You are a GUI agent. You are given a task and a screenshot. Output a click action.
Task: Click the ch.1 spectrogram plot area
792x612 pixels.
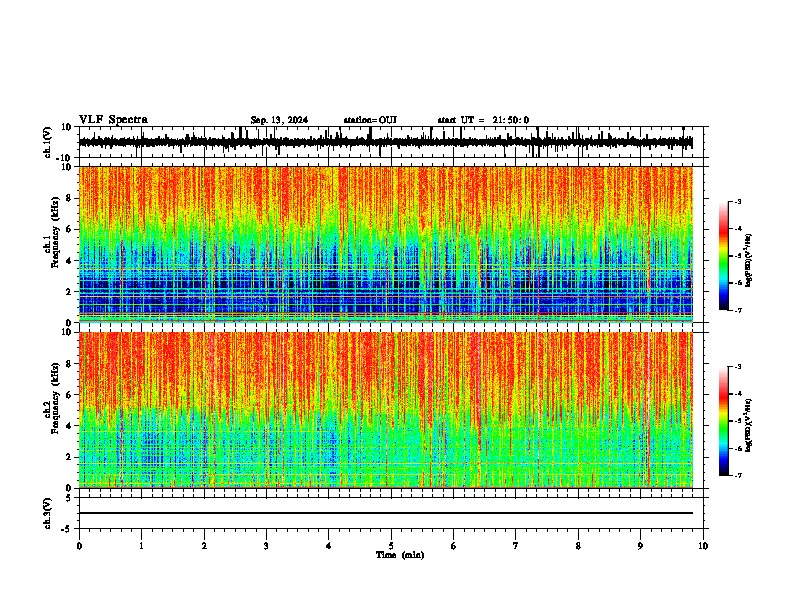(385, 244)
